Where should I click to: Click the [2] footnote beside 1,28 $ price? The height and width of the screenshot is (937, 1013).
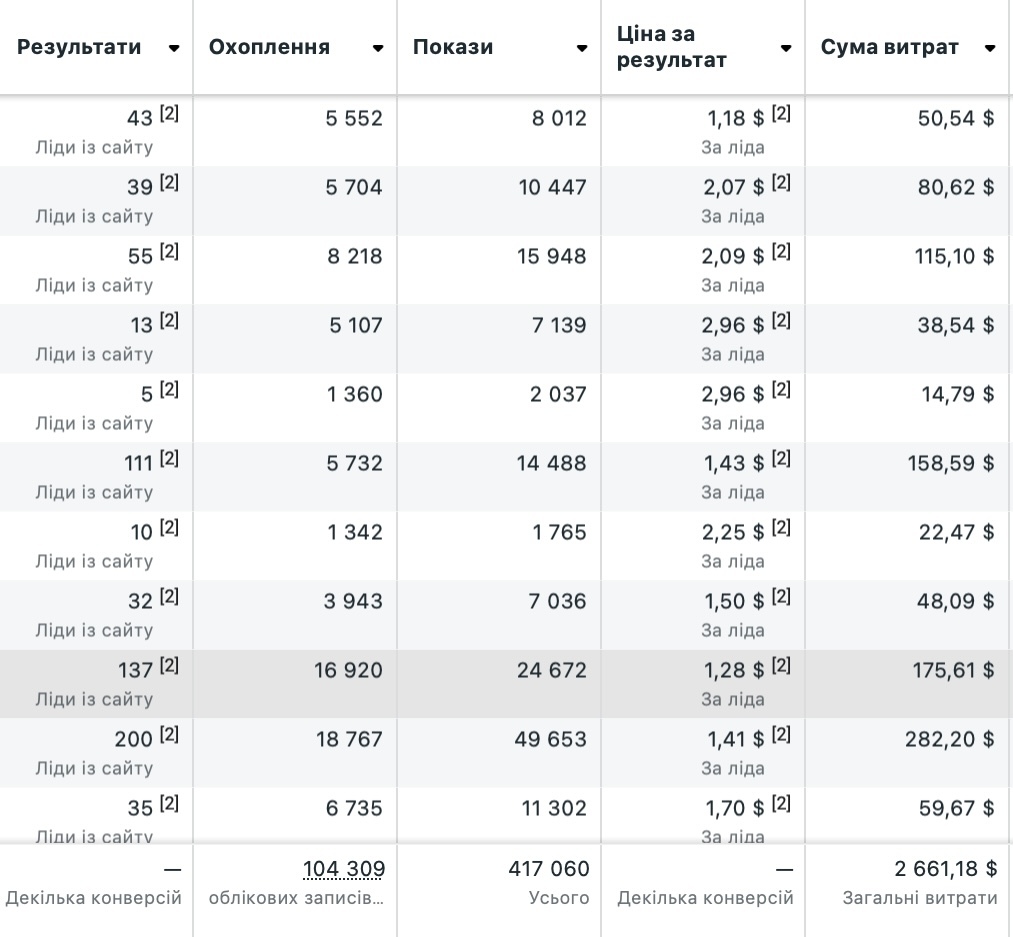click(781, 666)
